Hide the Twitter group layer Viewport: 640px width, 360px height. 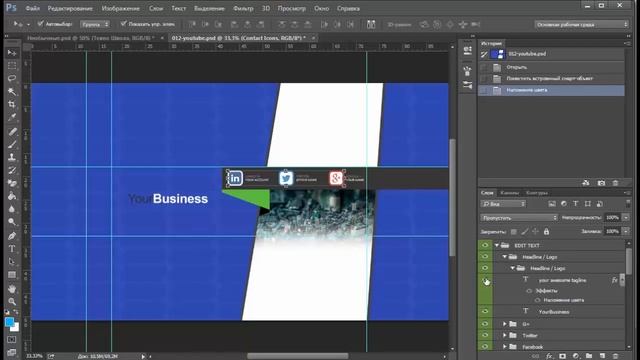(485, 335)
